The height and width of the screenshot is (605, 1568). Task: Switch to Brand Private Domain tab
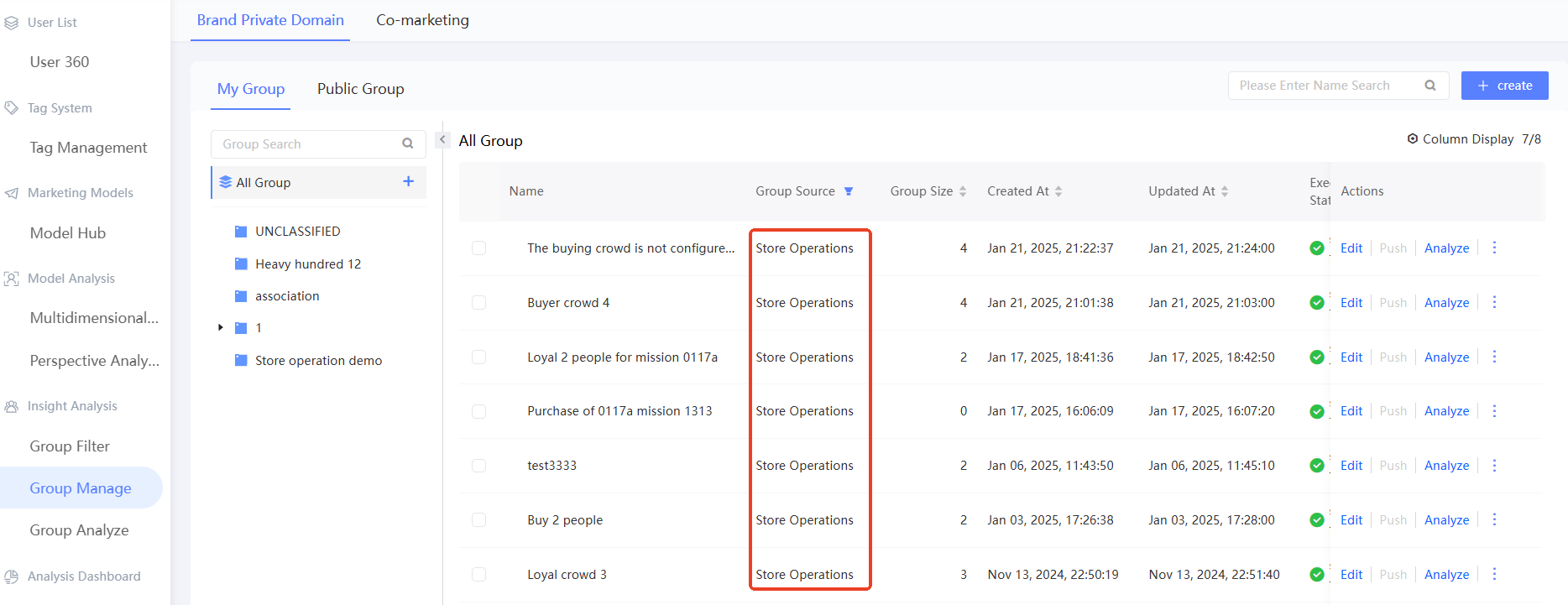coord(270,20)
